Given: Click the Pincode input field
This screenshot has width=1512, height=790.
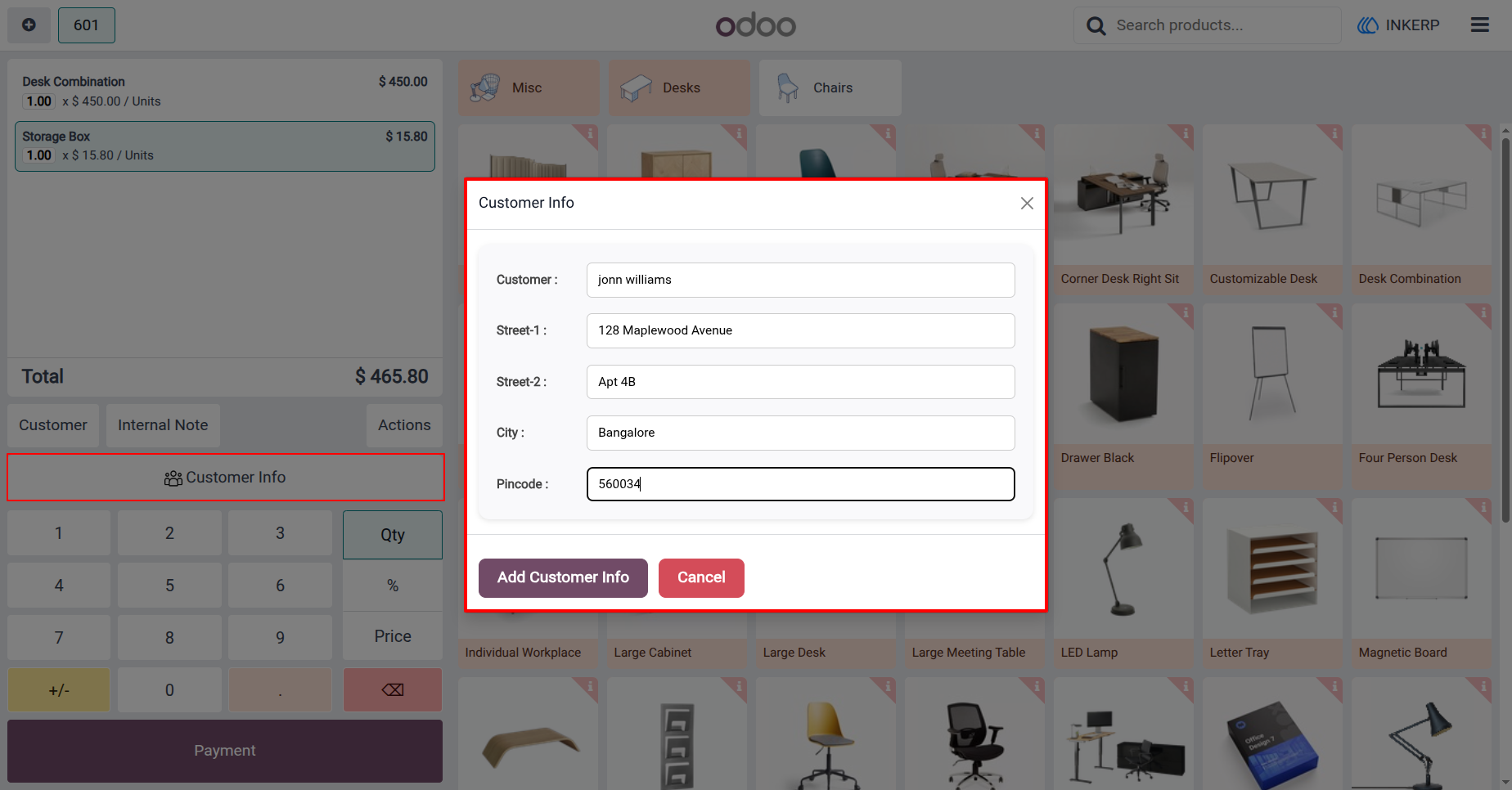Looking at the screenshot, I should coord(801,484).
